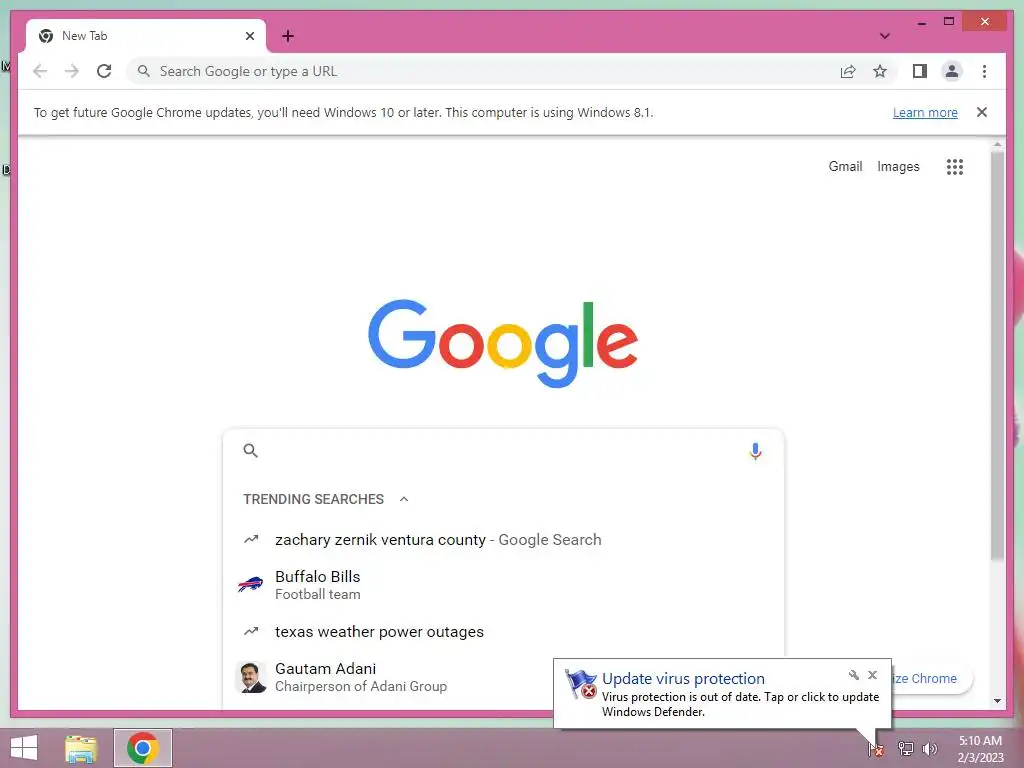Click the share page icon in address bar
1024x768 pixels.
(848, 71)
